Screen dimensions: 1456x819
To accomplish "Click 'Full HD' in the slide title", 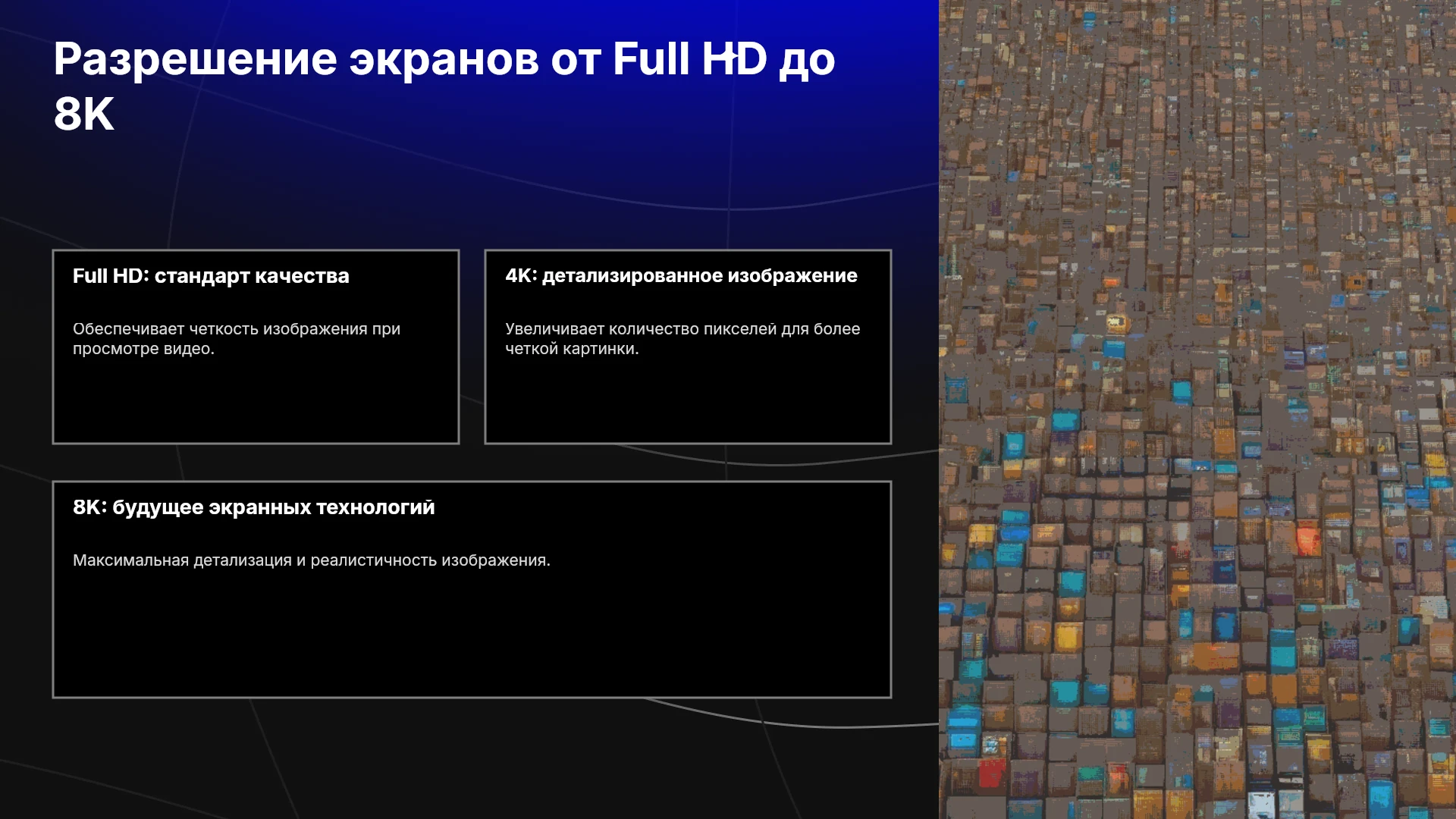I will tap(689, 59).
